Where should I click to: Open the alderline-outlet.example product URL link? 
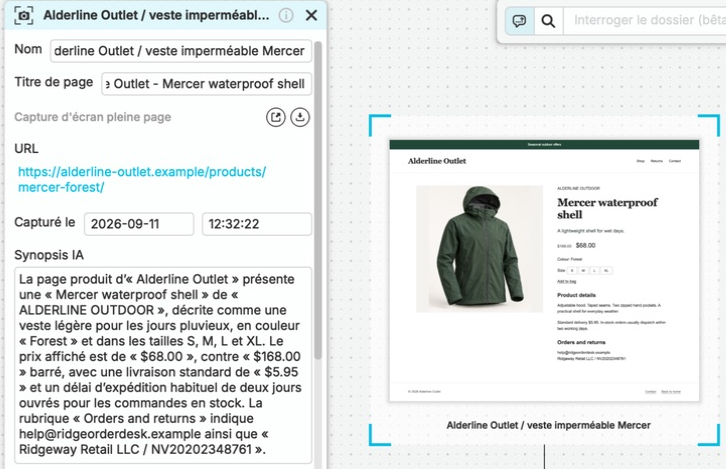click(142, 180)
